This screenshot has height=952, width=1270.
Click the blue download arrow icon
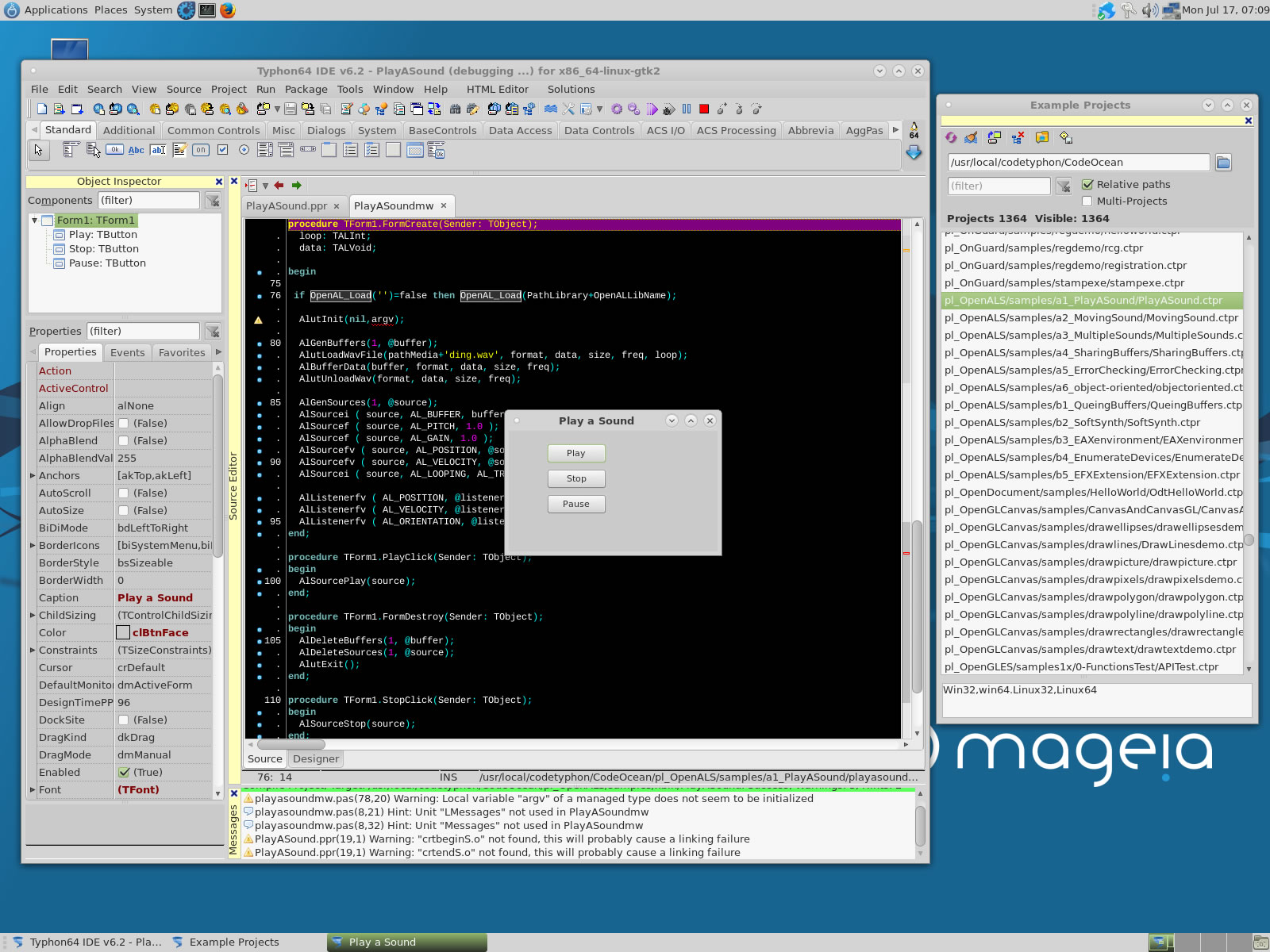tap(914, 152)
